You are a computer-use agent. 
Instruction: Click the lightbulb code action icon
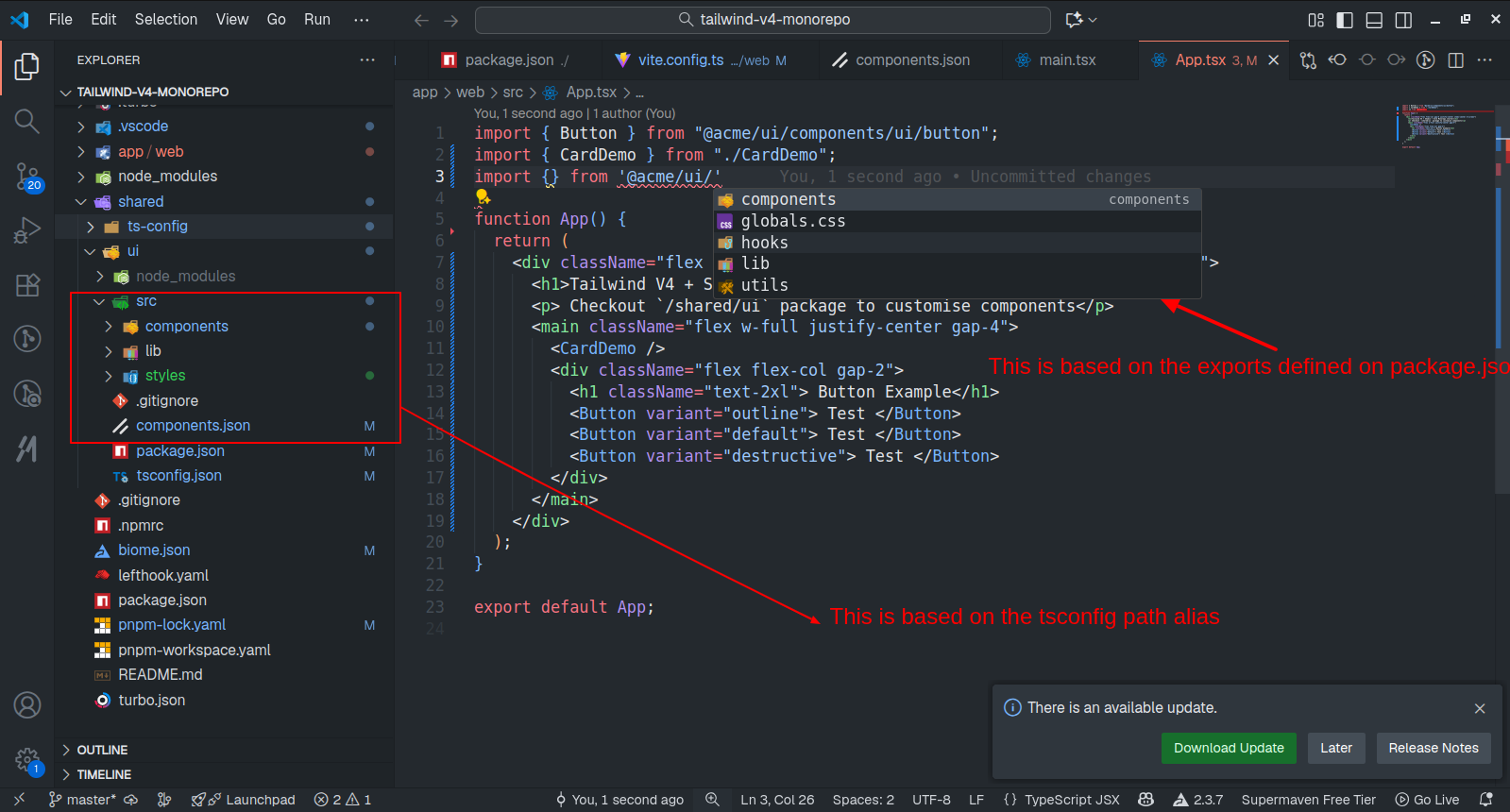(483, 197)
